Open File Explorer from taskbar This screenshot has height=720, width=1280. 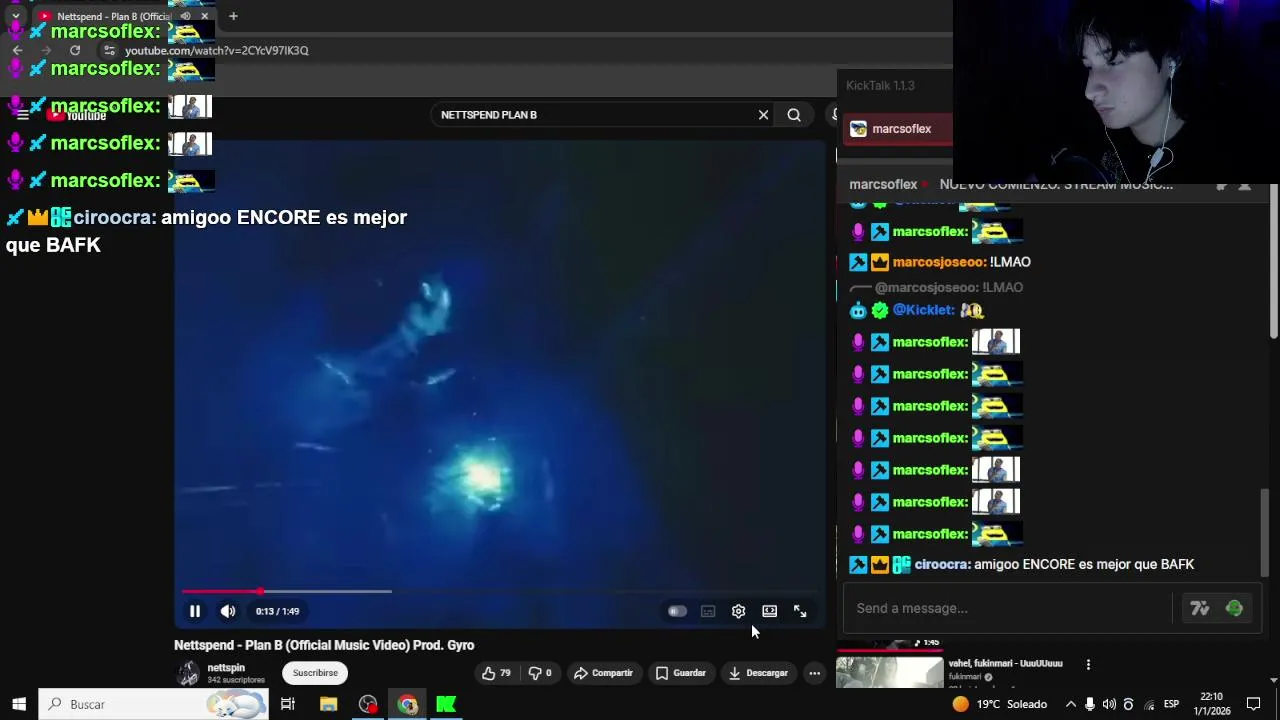tap(328, 704)
